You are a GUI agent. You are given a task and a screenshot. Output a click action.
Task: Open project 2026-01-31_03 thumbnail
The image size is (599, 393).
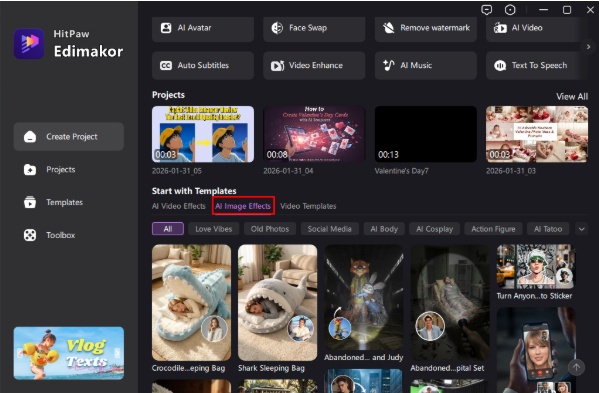click(x=537, y=134)
